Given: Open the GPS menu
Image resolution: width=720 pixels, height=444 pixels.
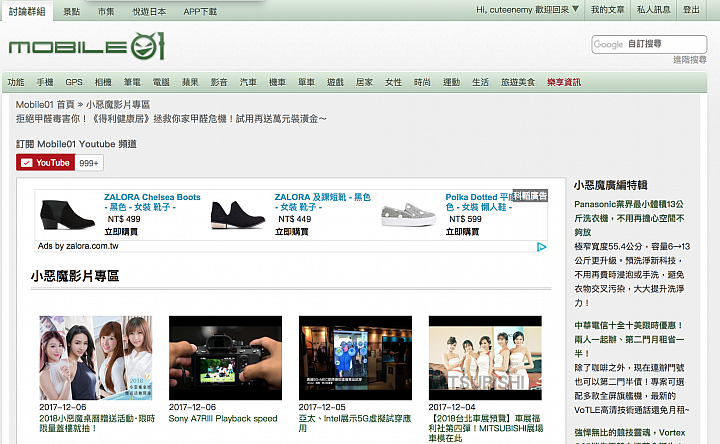Looking at the screenshot, I should (x=74, y=82).
